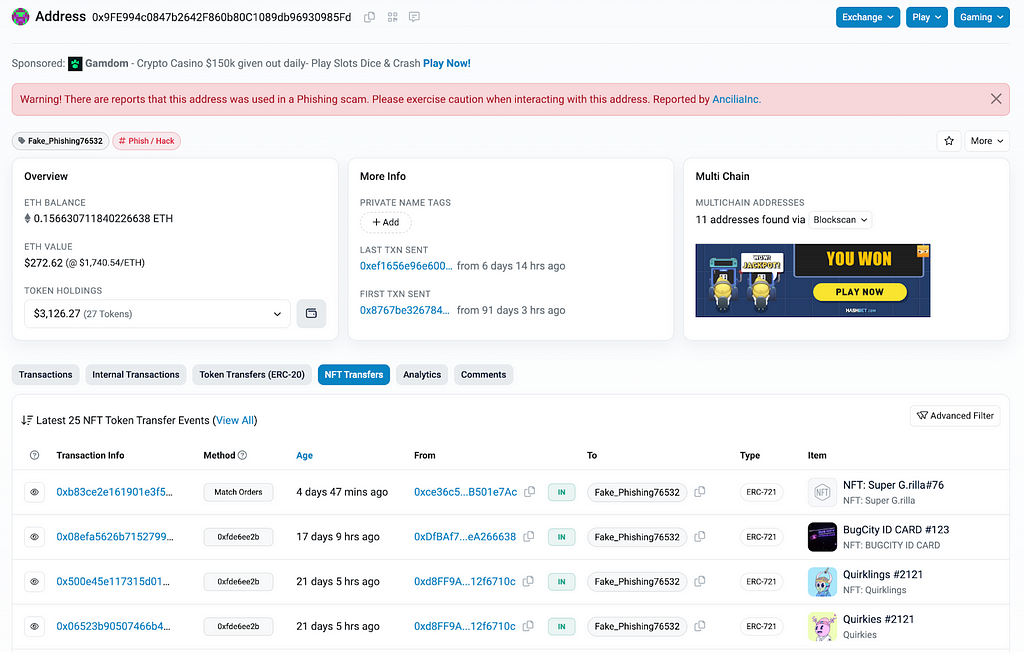
Task: Open the token holdings wallet view icon
Action: [x=312, y=313]
